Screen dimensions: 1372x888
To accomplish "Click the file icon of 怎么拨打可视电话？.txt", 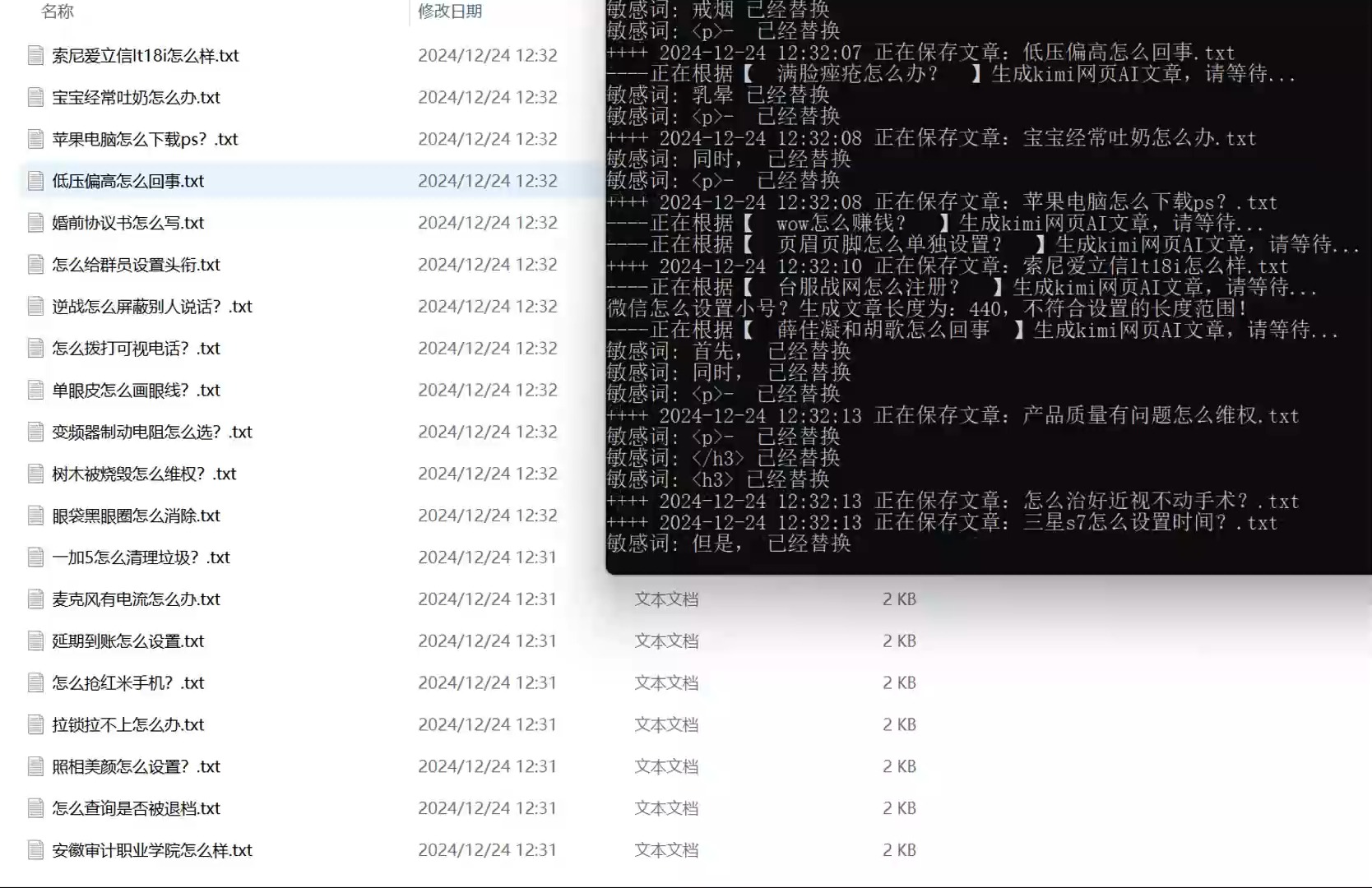I will point(35,349).
